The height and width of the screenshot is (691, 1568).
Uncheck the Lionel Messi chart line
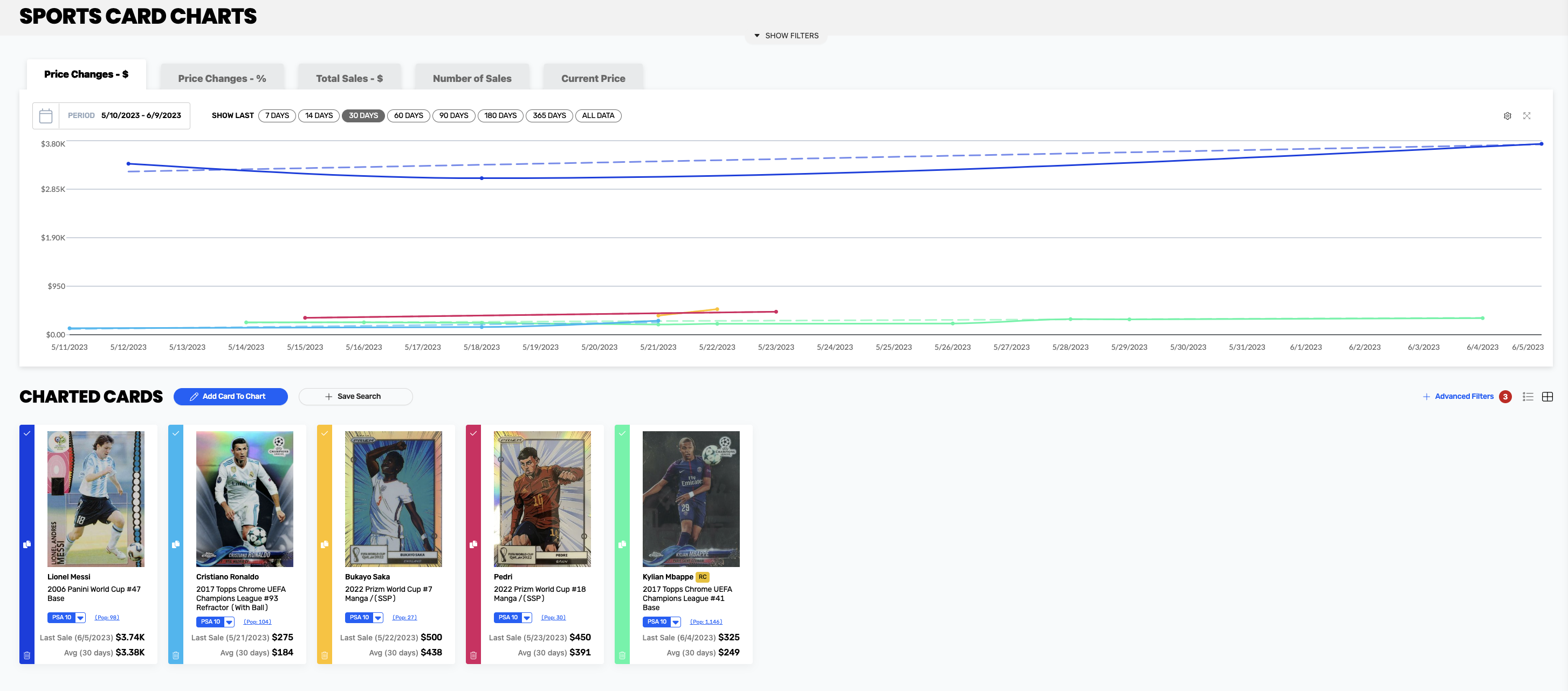(x=27, y=433)
